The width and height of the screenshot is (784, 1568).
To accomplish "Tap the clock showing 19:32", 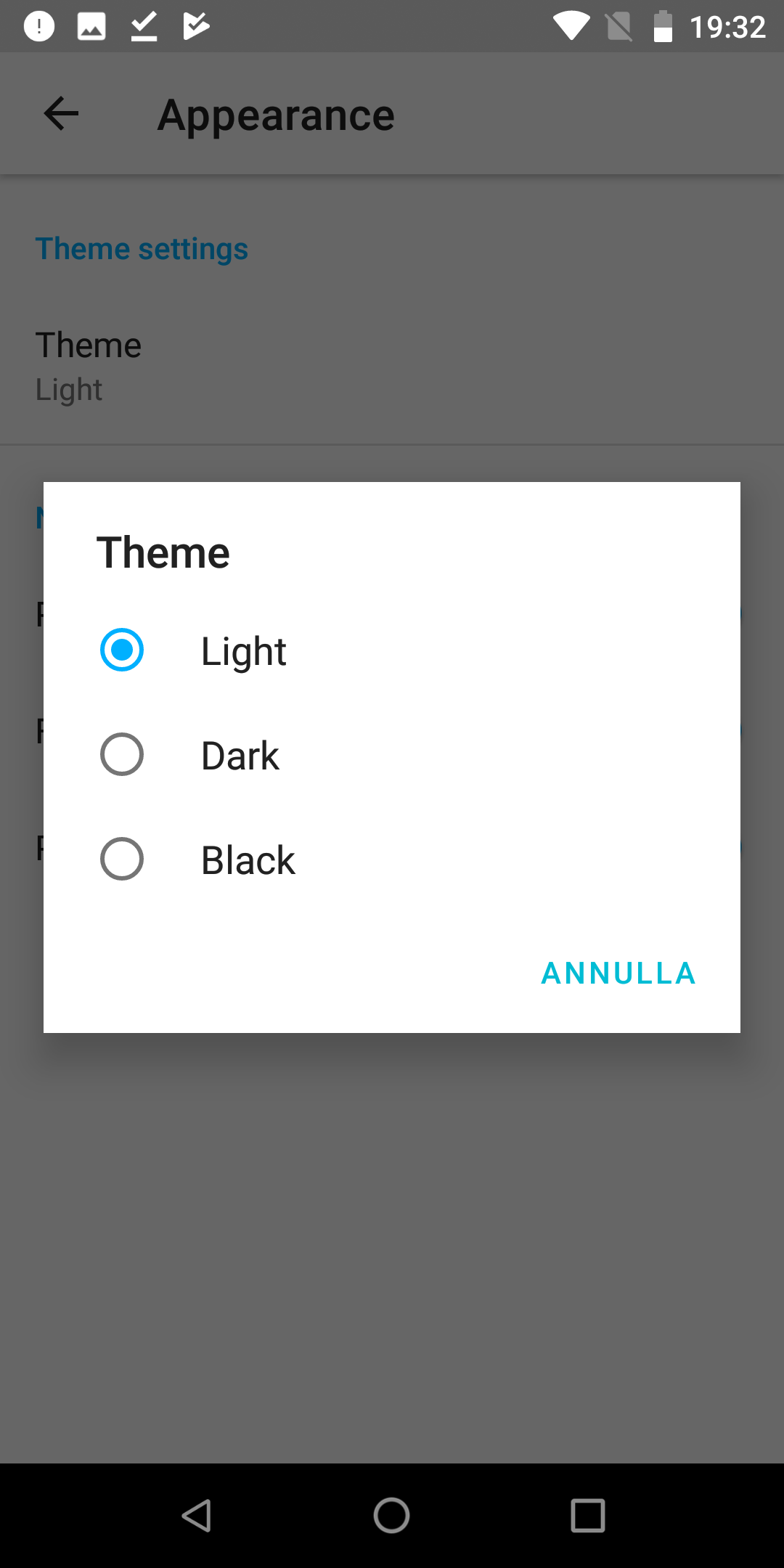I will click(727, 28).
